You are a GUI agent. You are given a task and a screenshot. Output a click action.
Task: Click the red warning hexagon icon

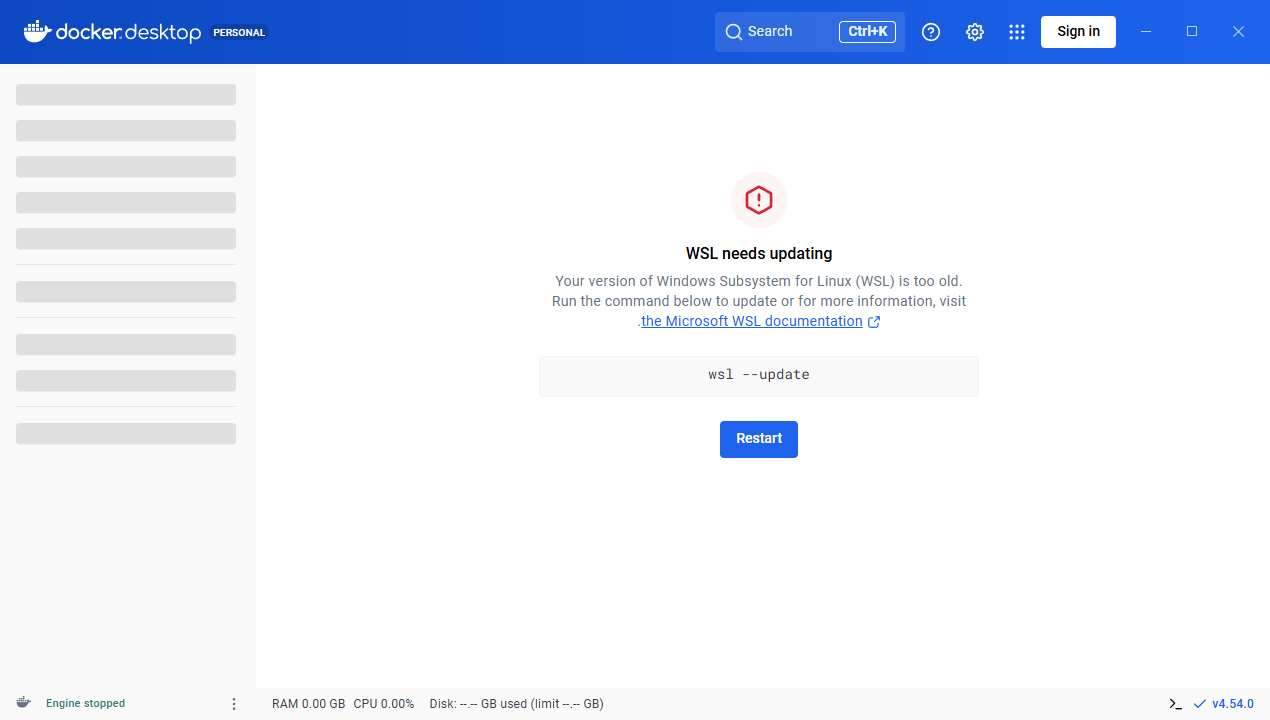tap(759, 200)
